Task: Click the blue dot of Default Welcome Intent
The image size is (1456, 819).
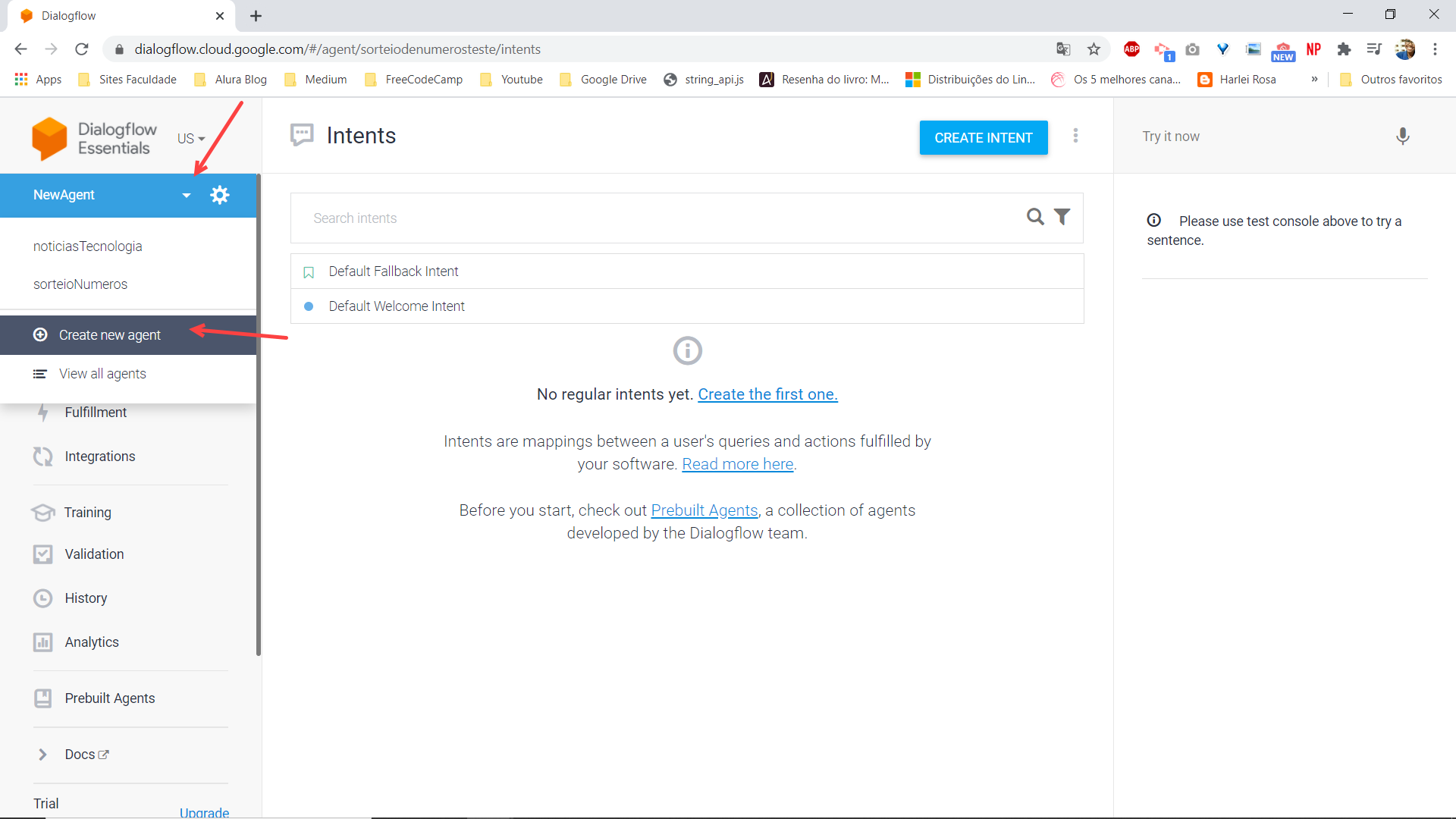Action: pos(309,306)
